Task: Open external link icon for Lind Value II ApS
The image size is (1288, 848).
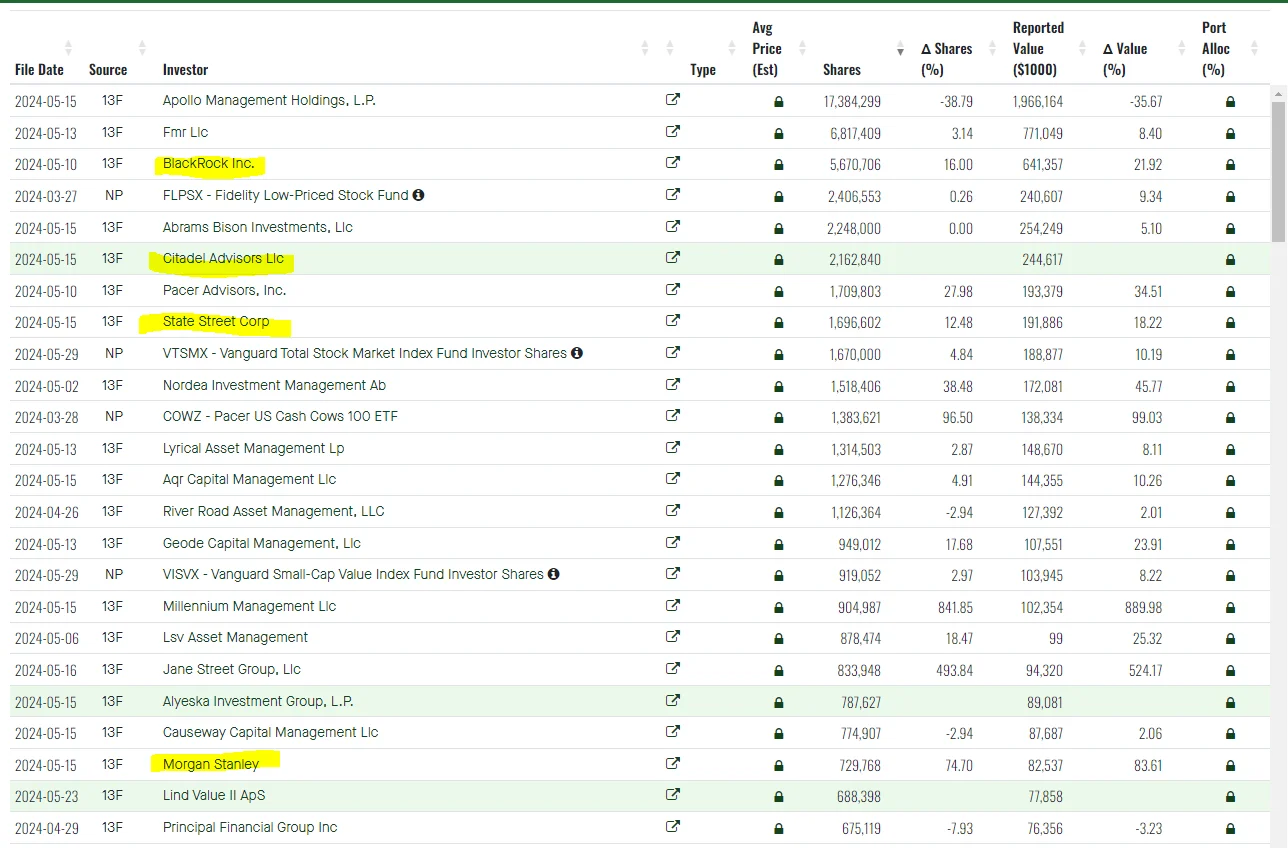Action: 673,796
